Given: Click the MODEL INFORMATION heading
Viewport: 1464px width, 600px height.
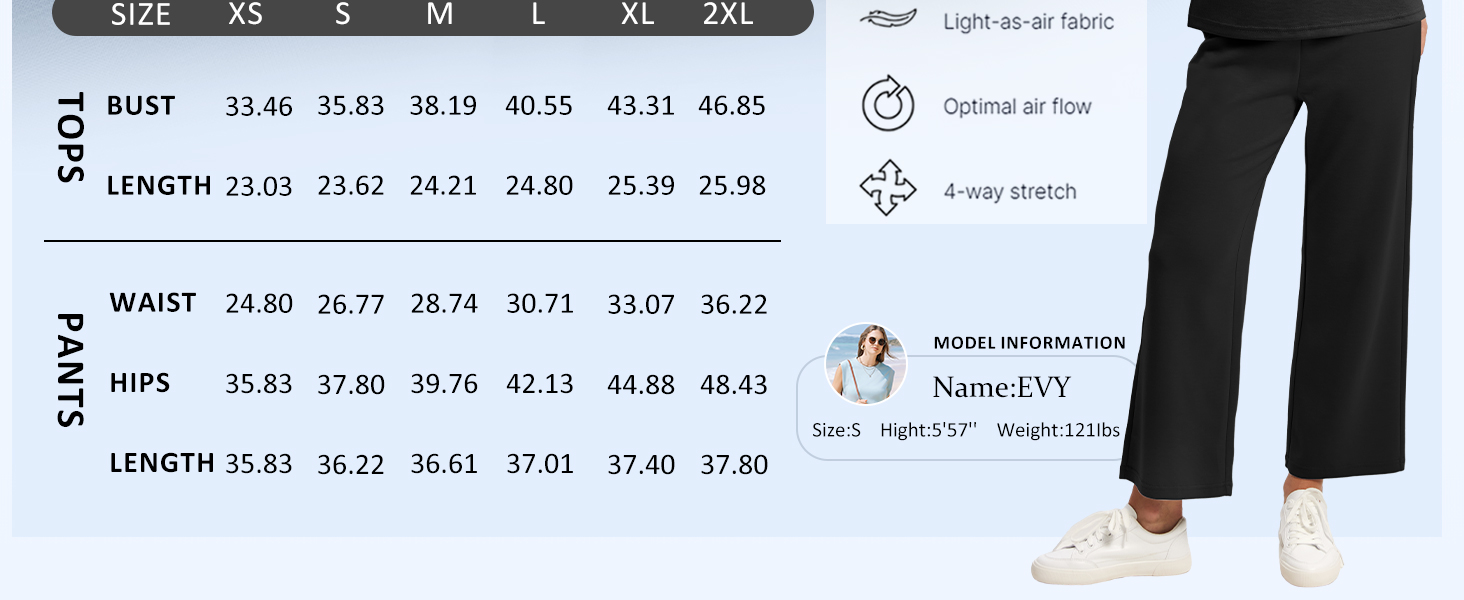Looking at the screenshot, I should 1029,343.
